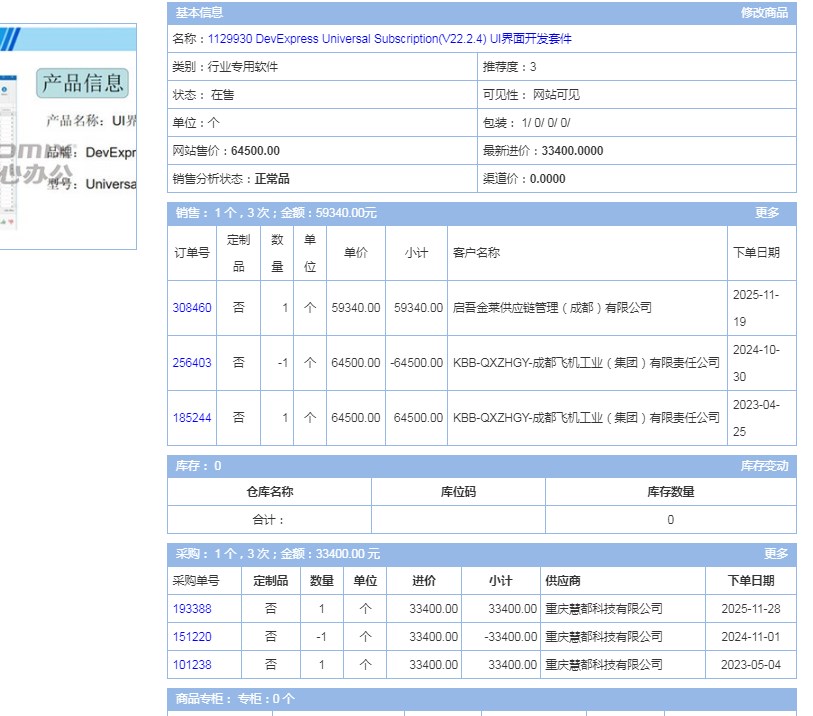
Task: Open purchase order 101238
Action: tap(192, 665)
